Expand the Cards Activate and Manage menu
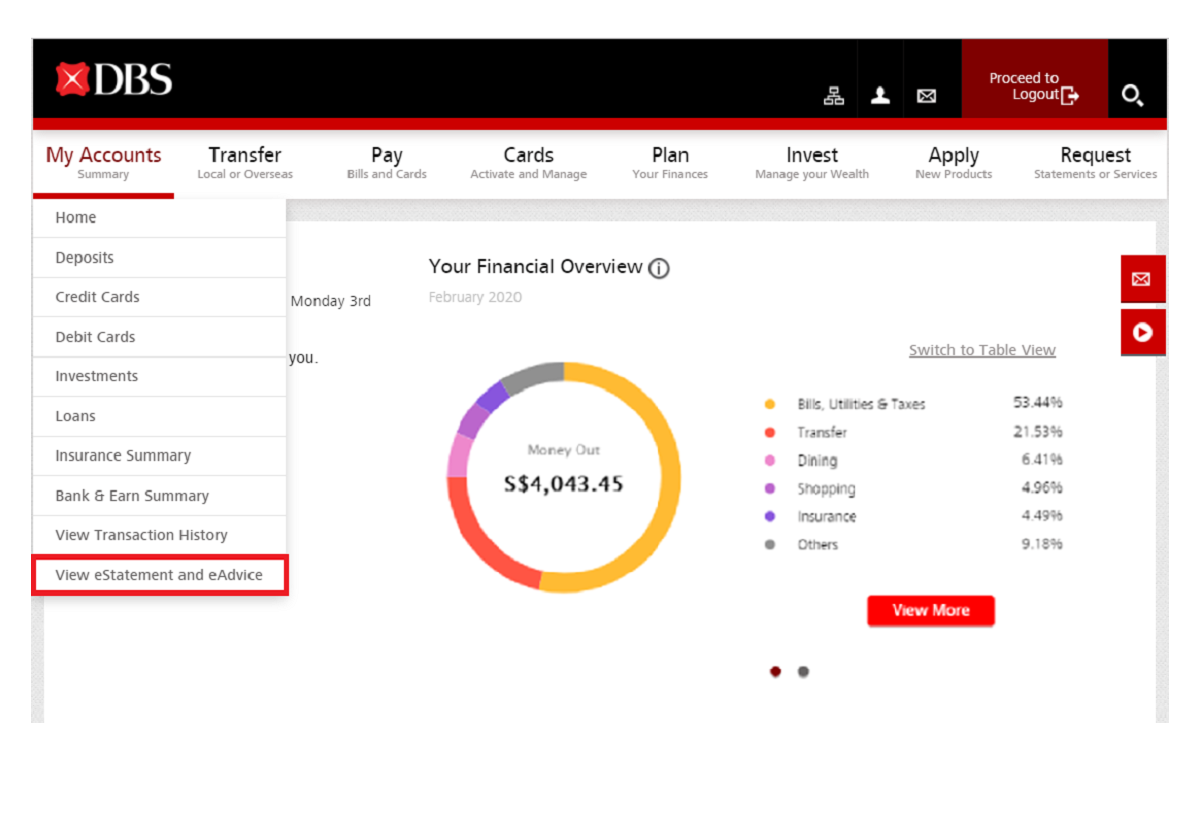The width and height of the screenshot is (1200, 828). tap(528, 162)
